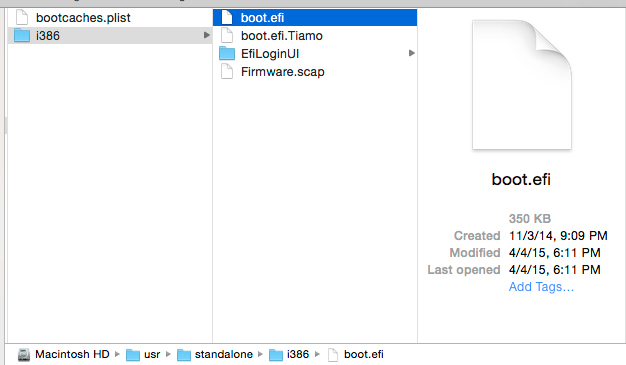The image size is (626, 365).
Task: Click the Macintosh HD drive icon in path bar
Action: 24,354
